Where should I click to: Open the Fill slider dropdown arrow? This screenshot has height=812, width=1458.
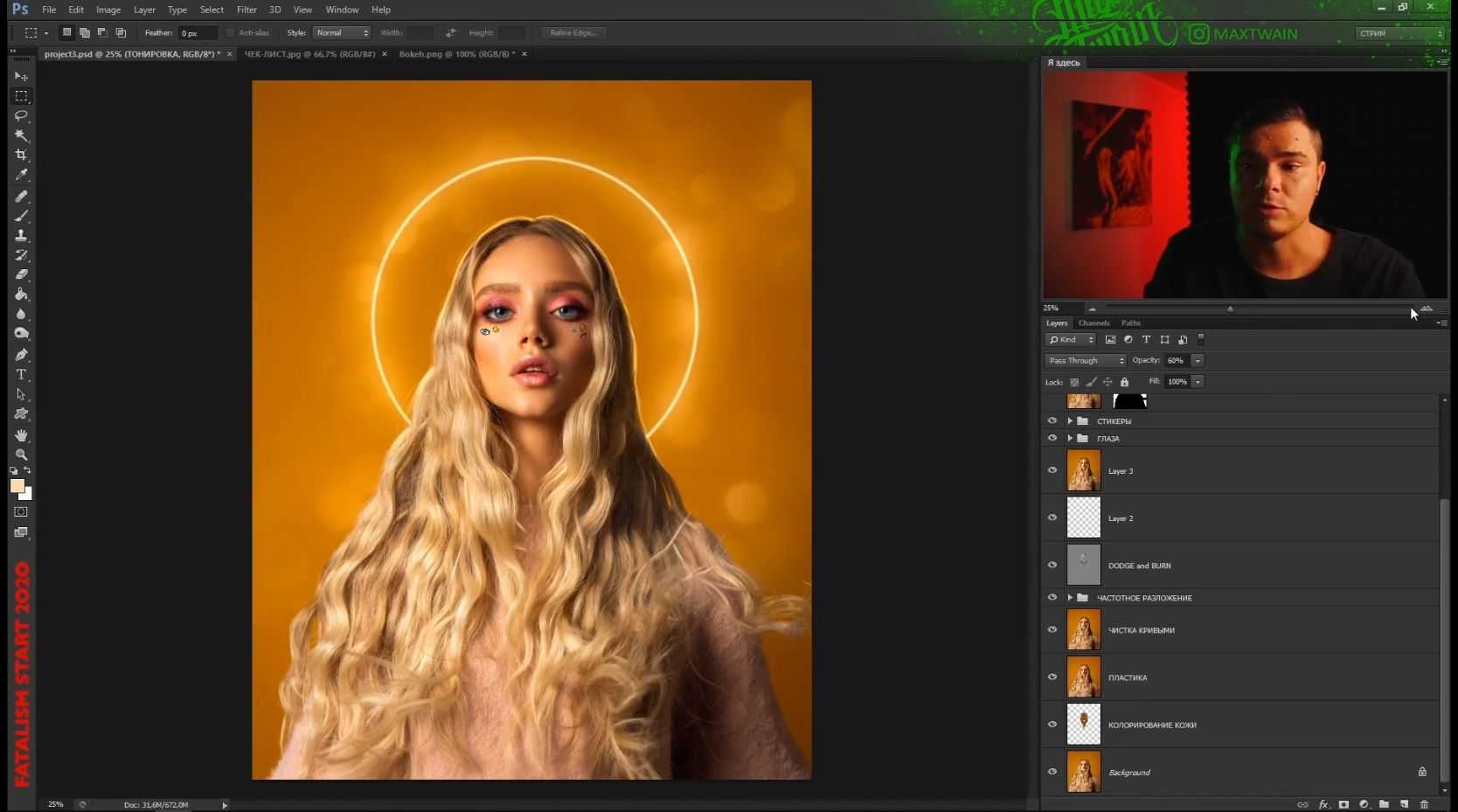coord(1198,381)
